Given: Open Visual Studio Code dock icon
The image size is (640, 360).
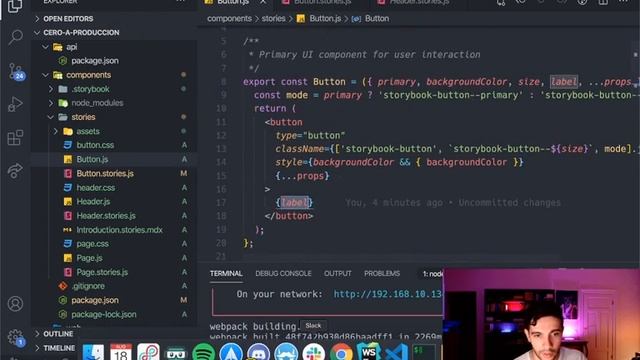Looking at the screenshot, I should pyautogui.click(x=396, y=352).
